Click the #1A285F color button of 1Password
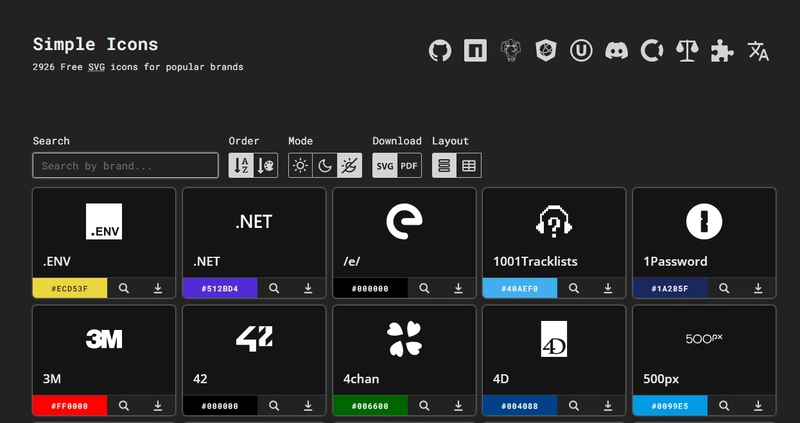The image size is (800, 423). (x=670, y=288)
